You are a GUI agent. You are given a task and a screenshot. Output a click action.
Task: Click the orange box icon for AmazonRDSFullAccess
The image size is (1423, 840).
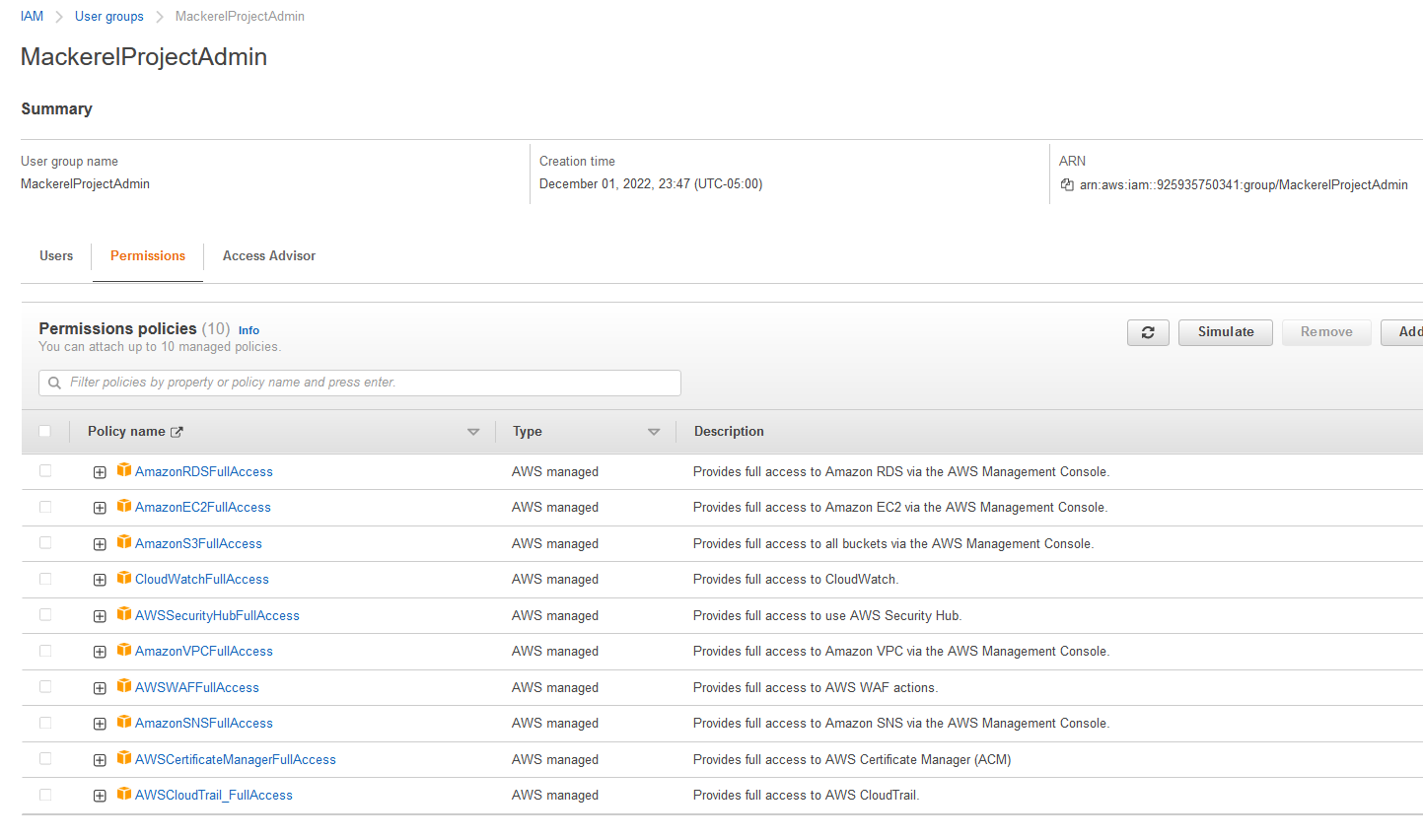tap(124, 470)
